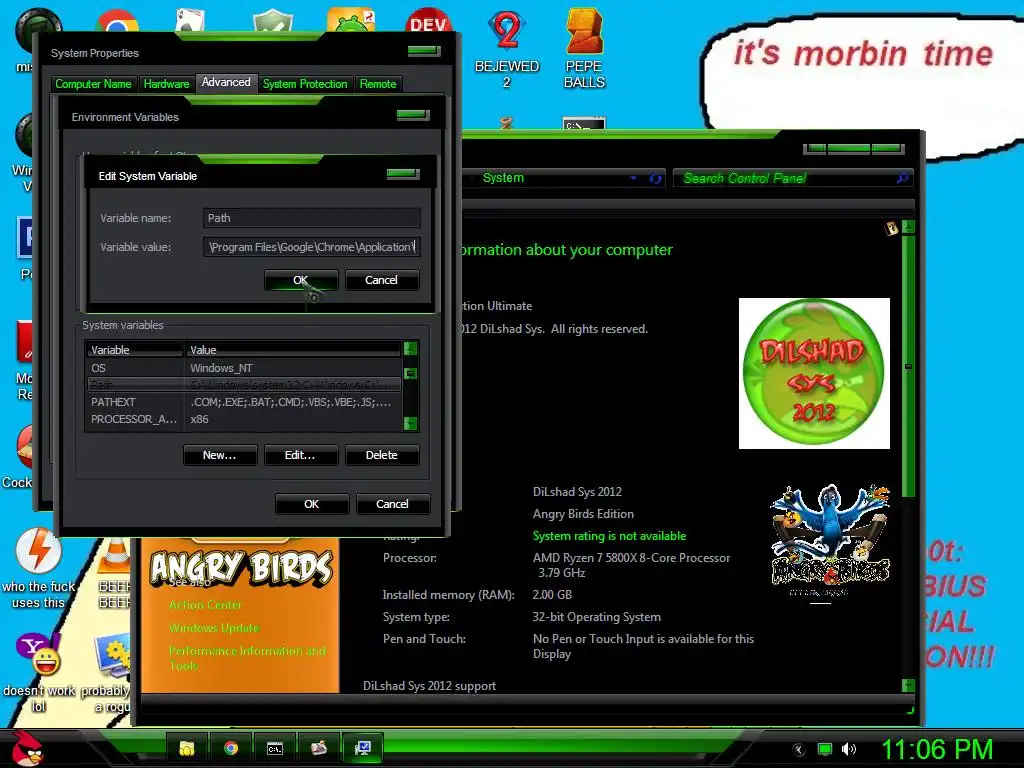The image size is (1024, 768).
Task: Open the lightning bolt 'who the fuck uses this' icon
Action: 39,568
